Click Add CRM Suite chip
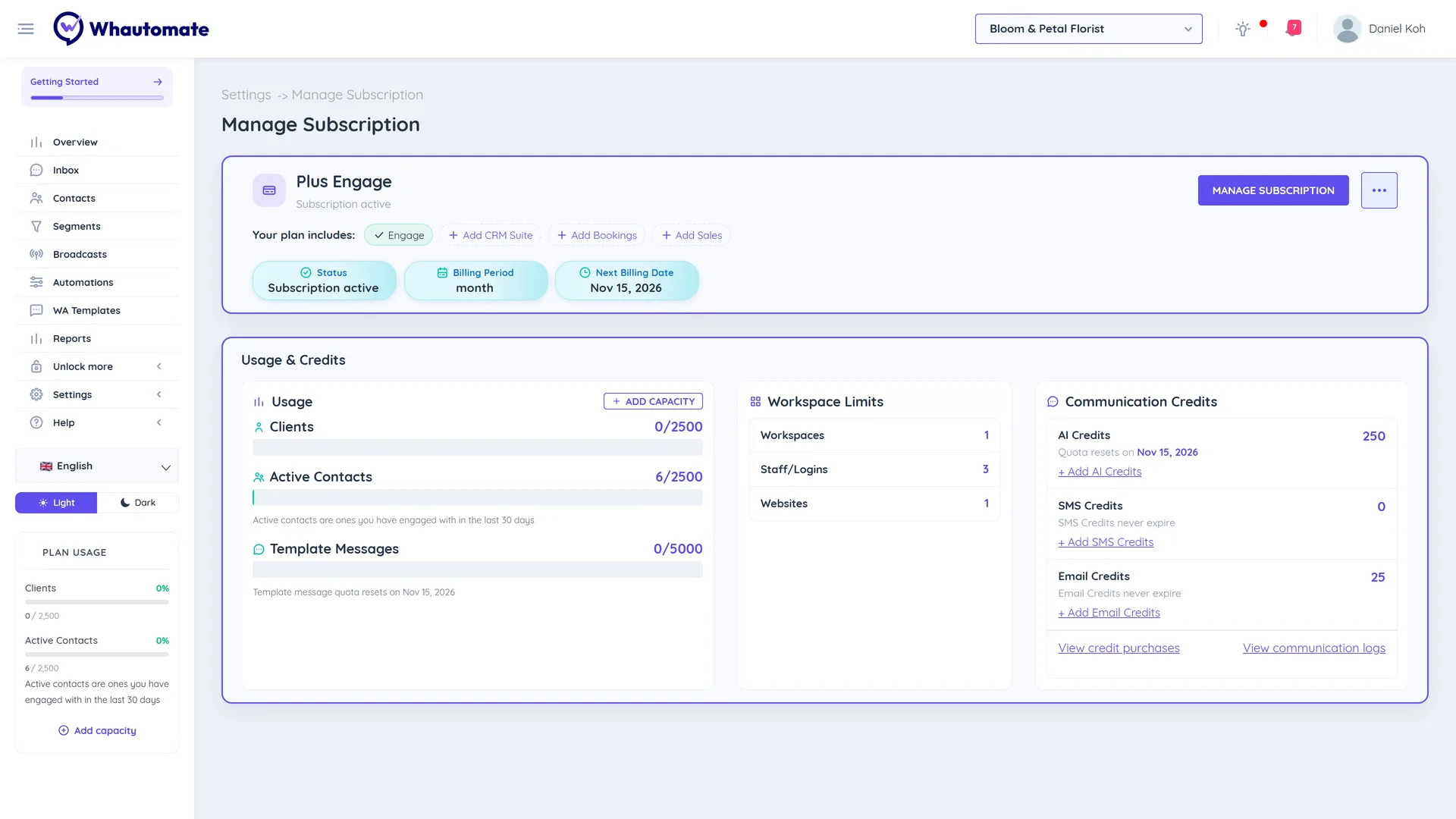 coord(491,235)
